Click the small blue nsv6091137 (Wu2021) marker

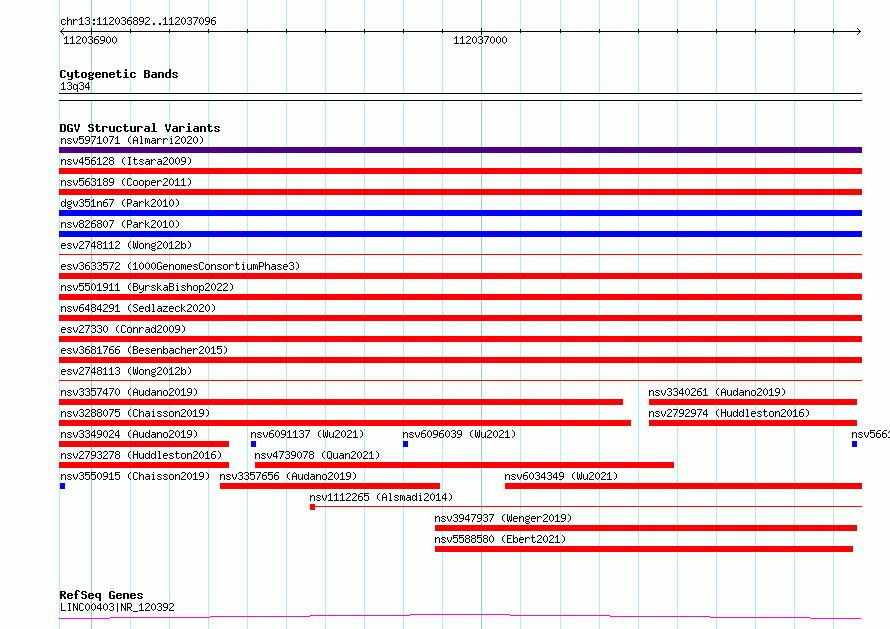(254, 444)
